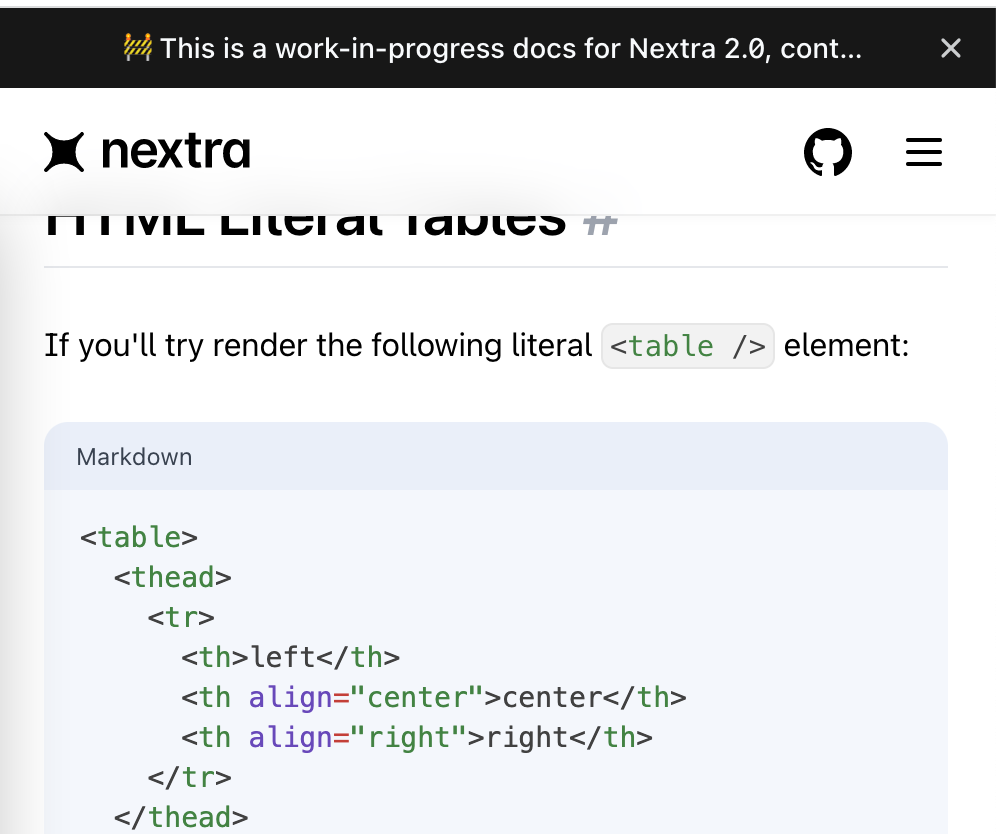This screenshot has height=834, width=996.
Task: Click the align="center" attribute value
Action: [x=417, y=697]
